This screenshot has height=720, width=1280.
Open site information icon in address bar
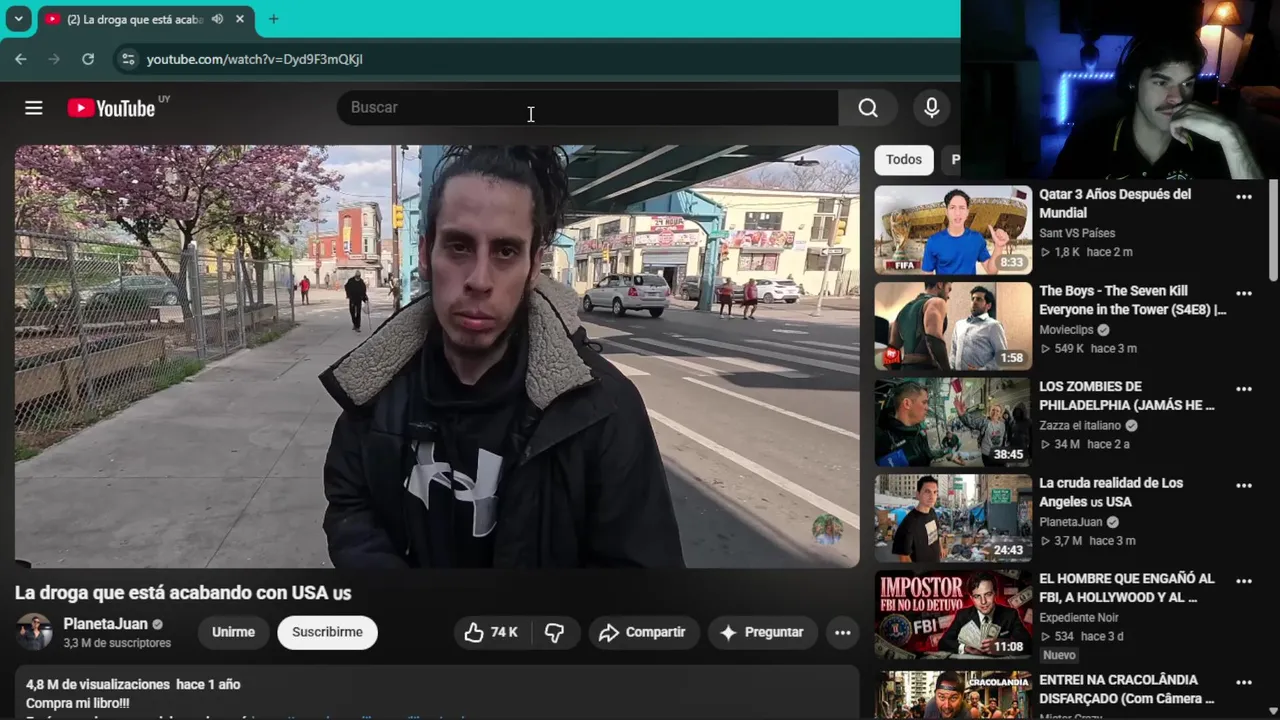(x=127, y=59)
